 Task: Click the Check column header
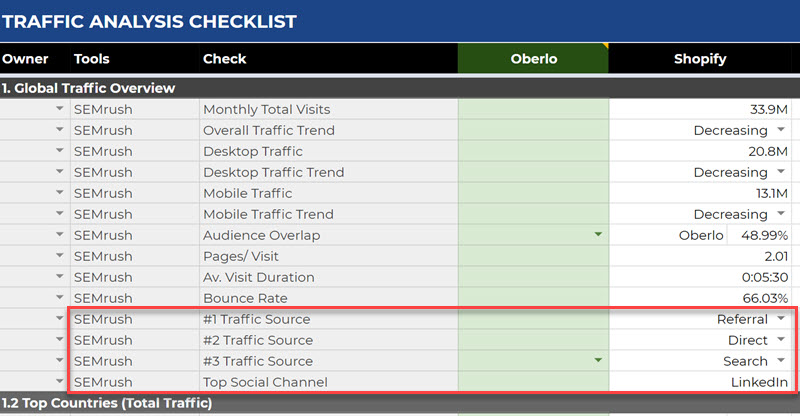(x=225, y=59)
